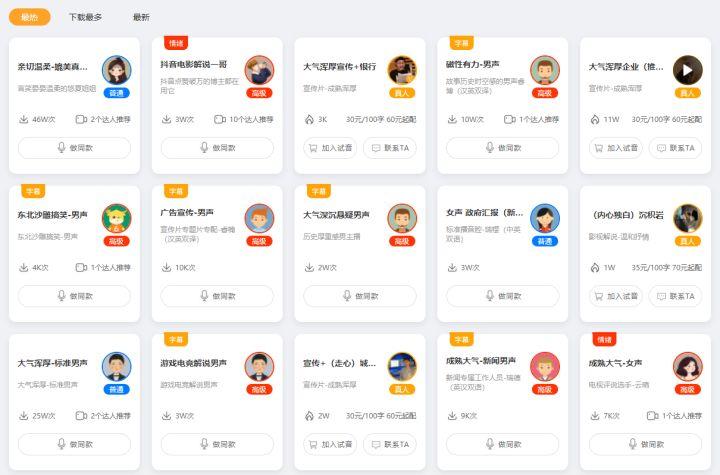Viewport: 720px width, 475px height.
Task: Click microphone icon on 游戏电竞解说男声 card
Action: pos(204,444)
